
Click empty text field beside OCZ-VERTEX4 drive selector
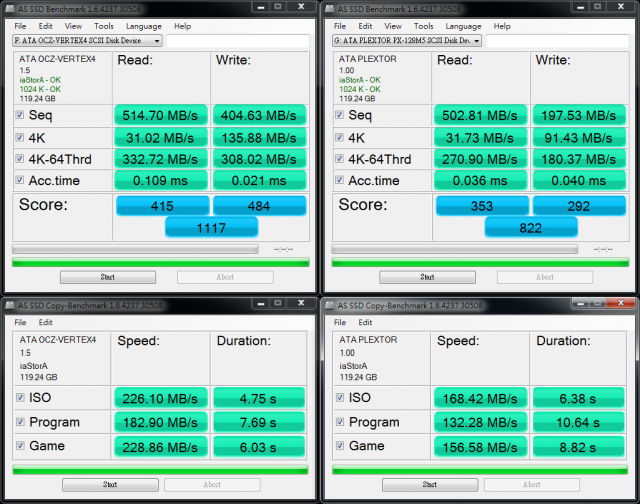(x=238, y=40)
